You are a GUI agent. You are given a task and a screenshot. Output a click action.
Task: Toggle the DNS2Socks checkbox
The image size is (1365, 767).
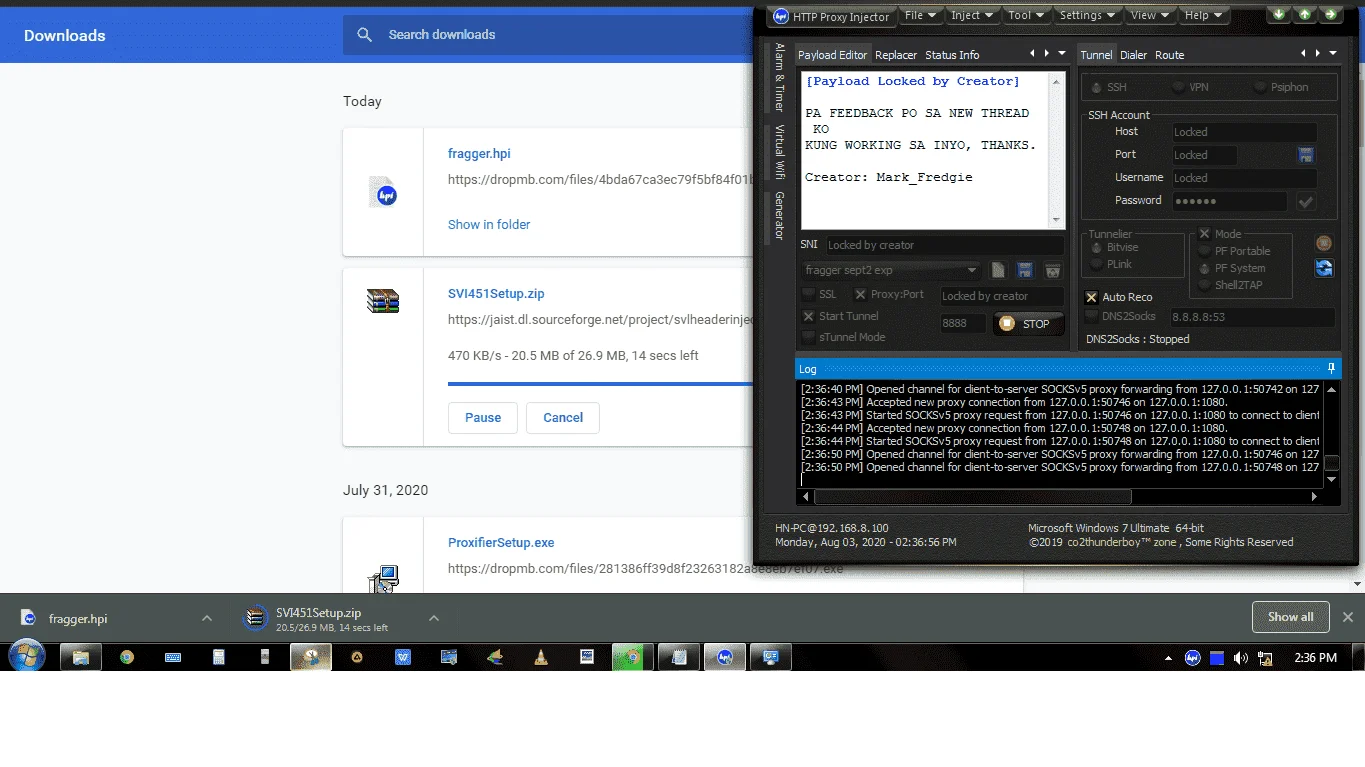[x=1092, y=316]
